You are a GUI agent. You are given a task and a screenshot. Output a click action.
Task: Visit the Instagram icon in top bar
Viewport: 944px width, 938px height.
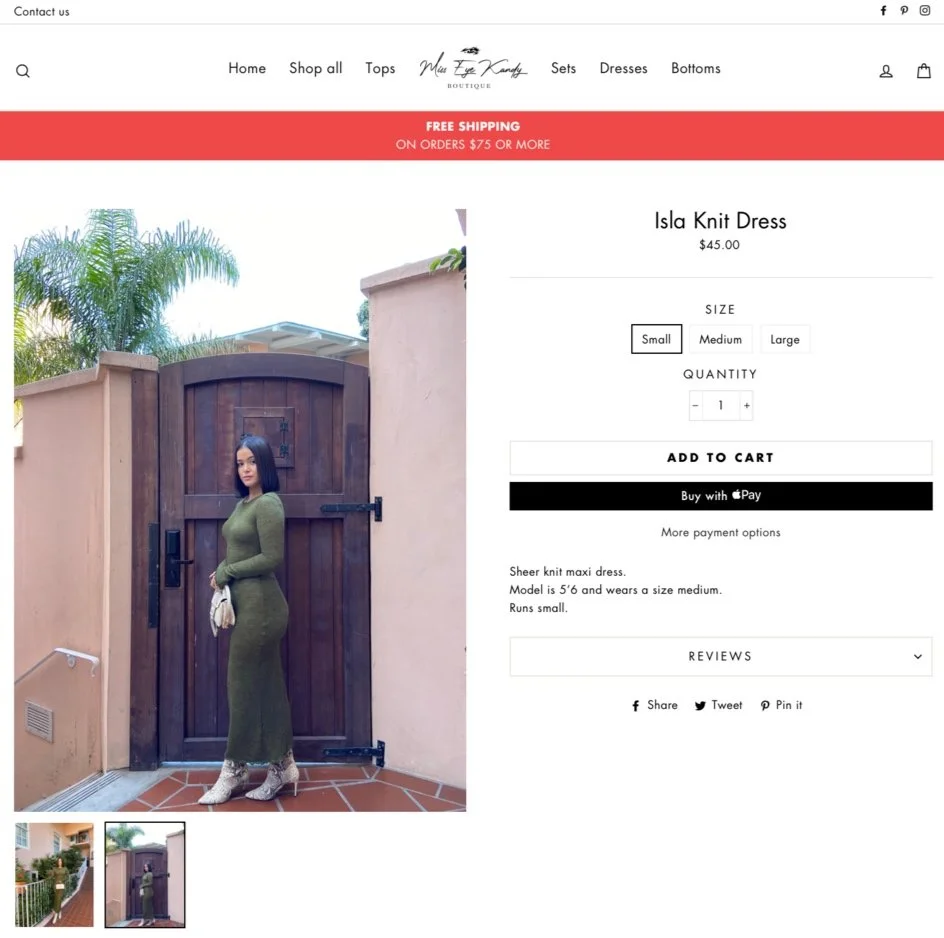pyautogui.click(x=925, y=10)
